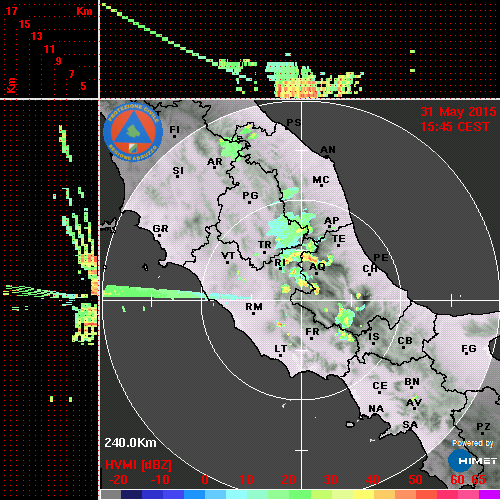Screen dimensions: 500x500
Task: Pick the cyan 10 dBZ legend color
Action: (x=236, y=494)
